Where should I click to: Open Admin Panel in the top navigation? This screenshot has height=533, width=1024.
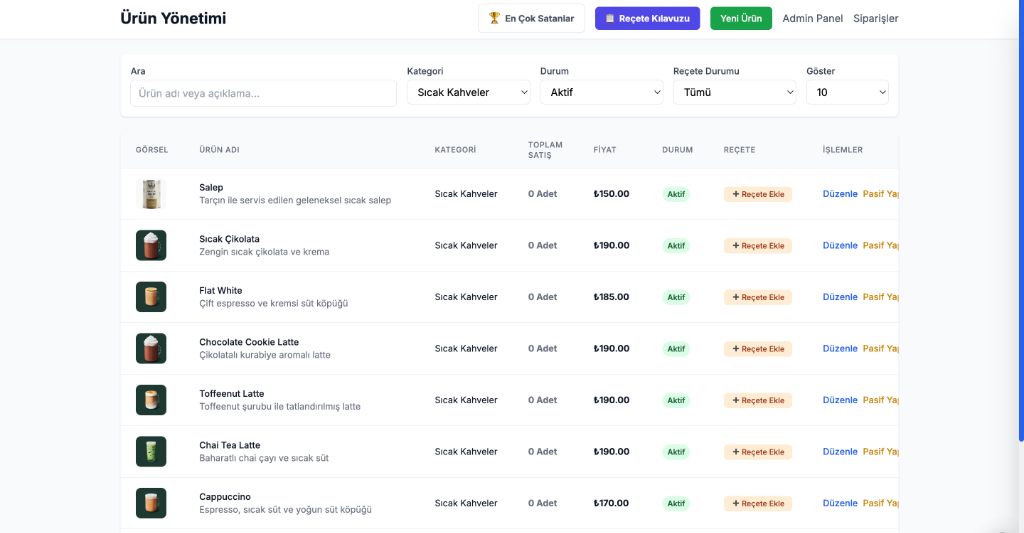click(812, 18)
